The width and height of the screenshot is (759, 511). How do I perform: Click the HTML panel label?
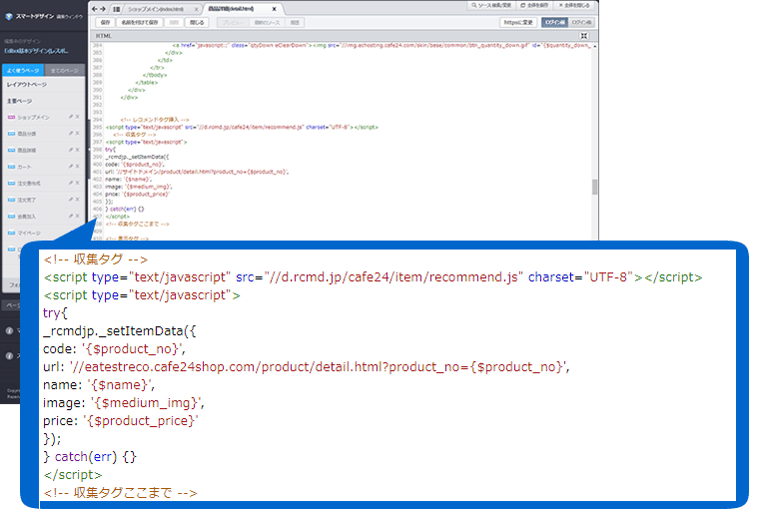pyautogui.click(x=103, y=36)
